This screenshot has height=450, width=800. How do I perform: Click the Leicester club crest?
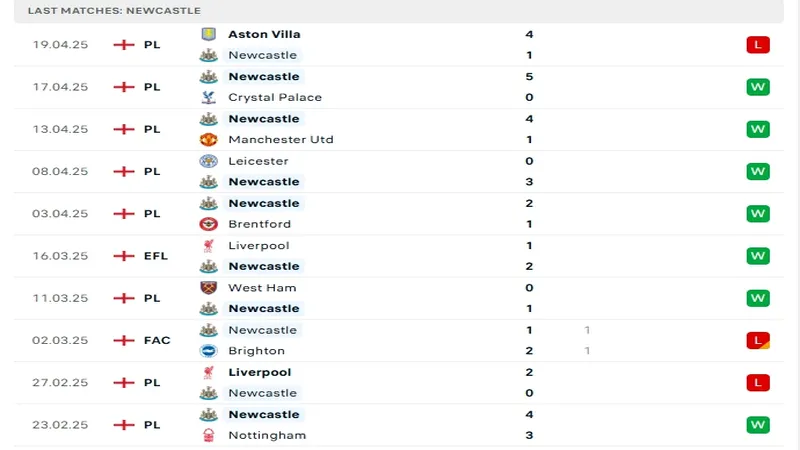point(208,161)
